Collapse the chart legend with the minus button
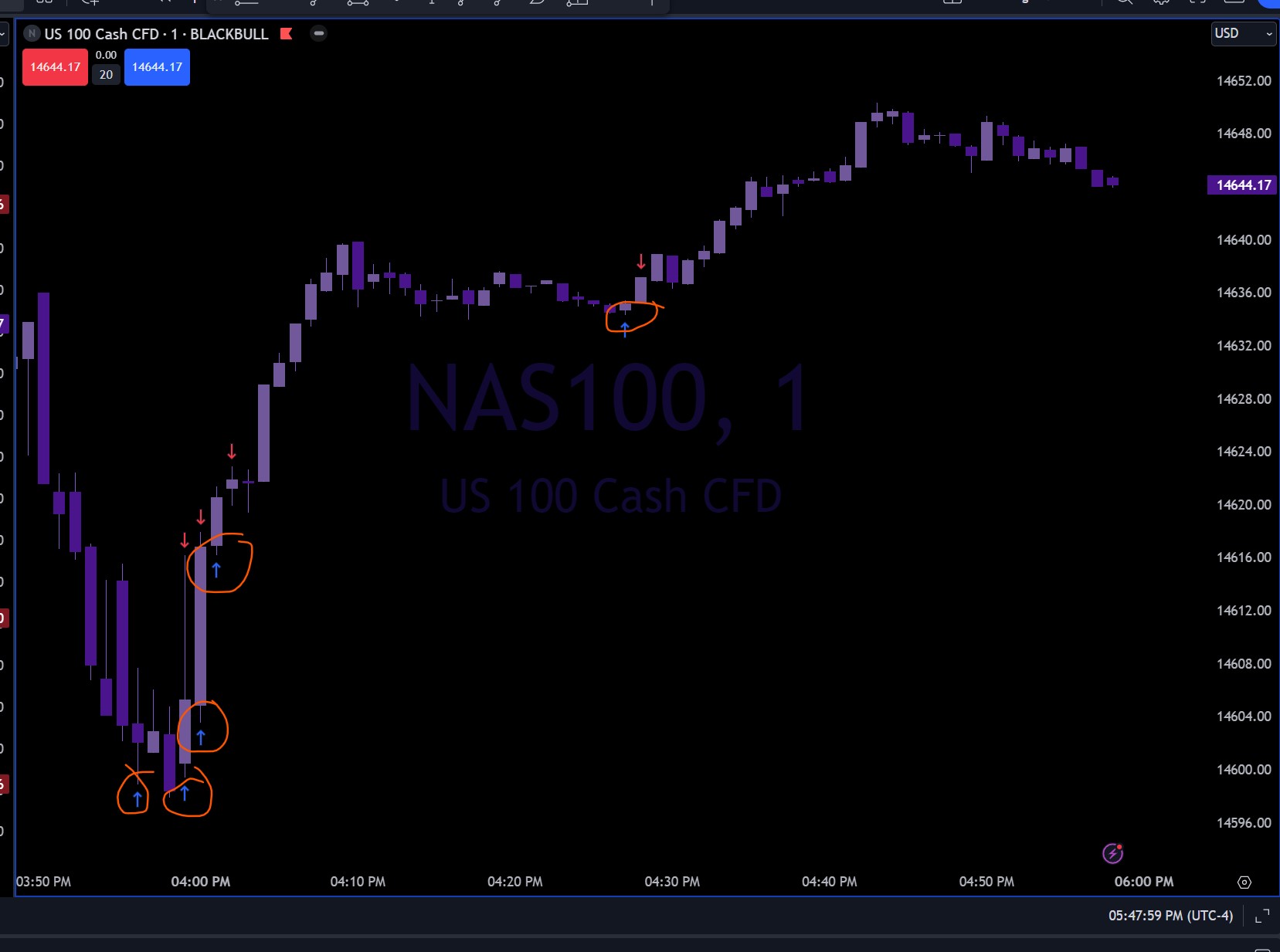This screenshot has height=952, width=1280. 318,33
